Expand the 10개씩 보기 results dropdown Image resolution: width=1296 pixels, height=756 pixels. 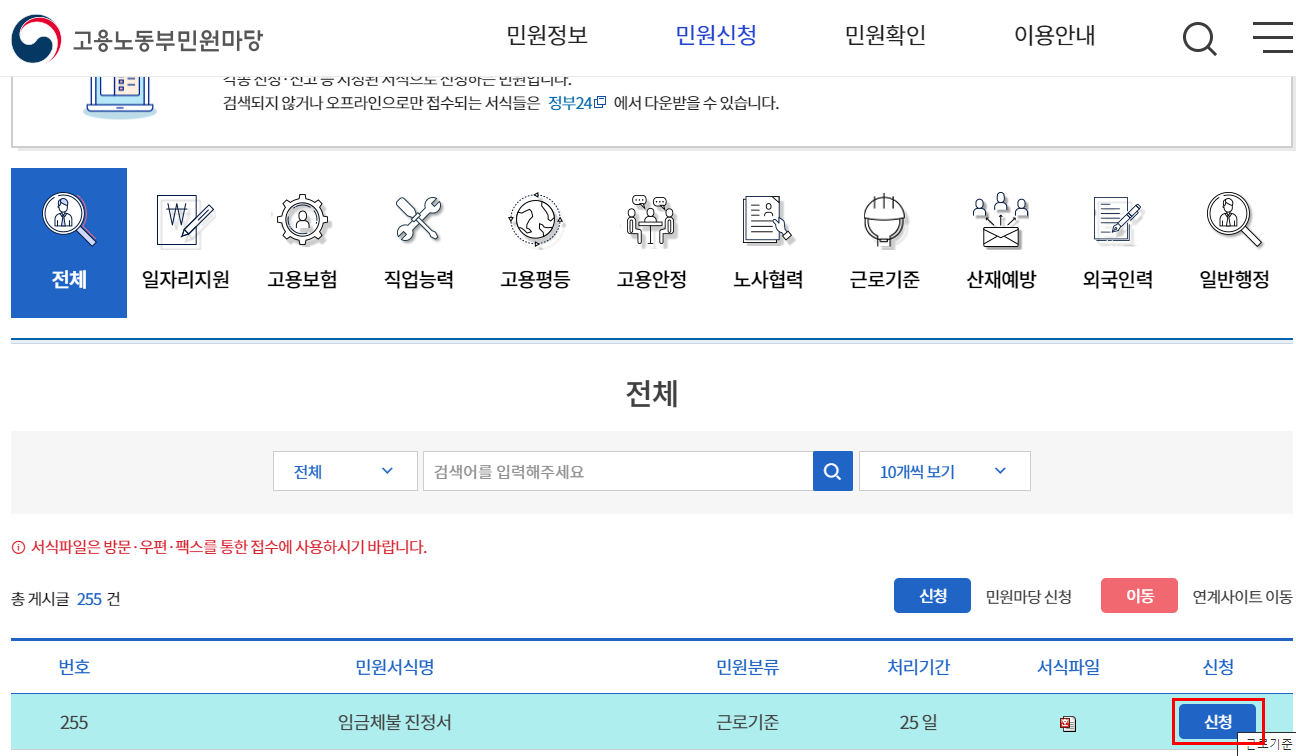[944, 470]
